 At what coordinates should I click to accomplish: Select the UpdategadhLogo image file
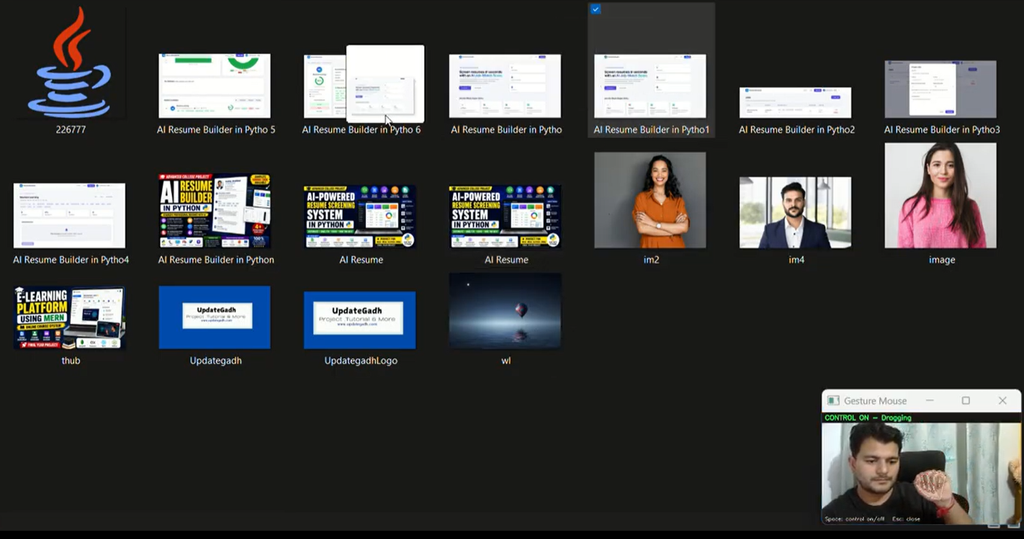coord(360,320)
